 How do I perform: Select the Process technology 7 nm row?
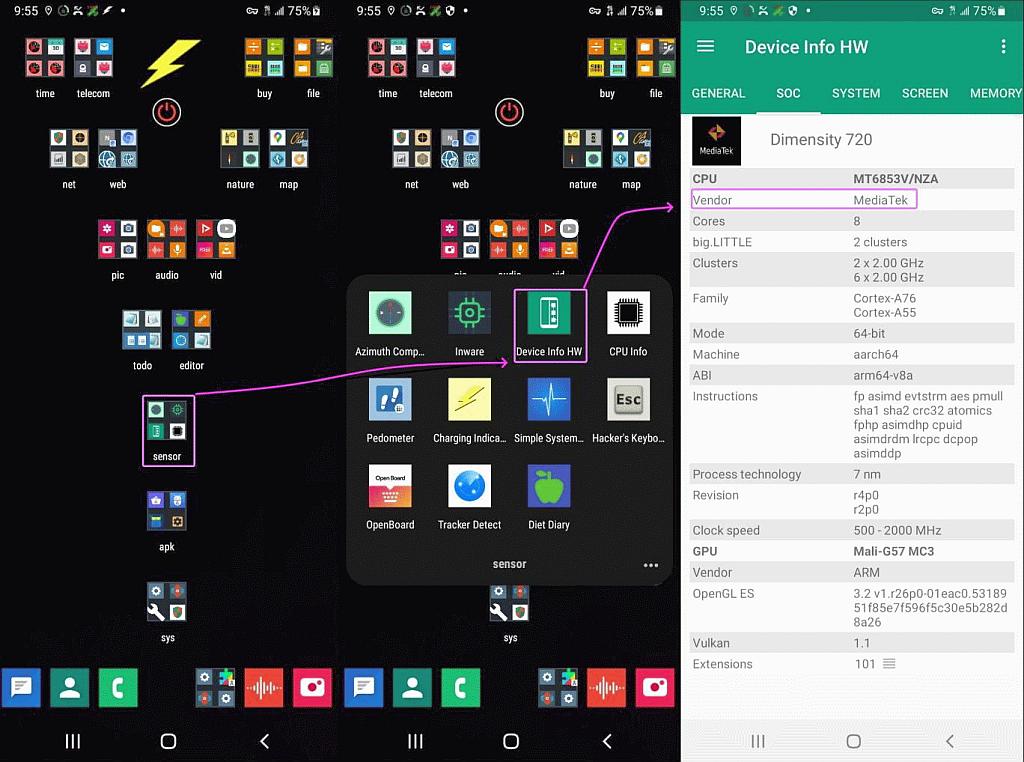852,474
